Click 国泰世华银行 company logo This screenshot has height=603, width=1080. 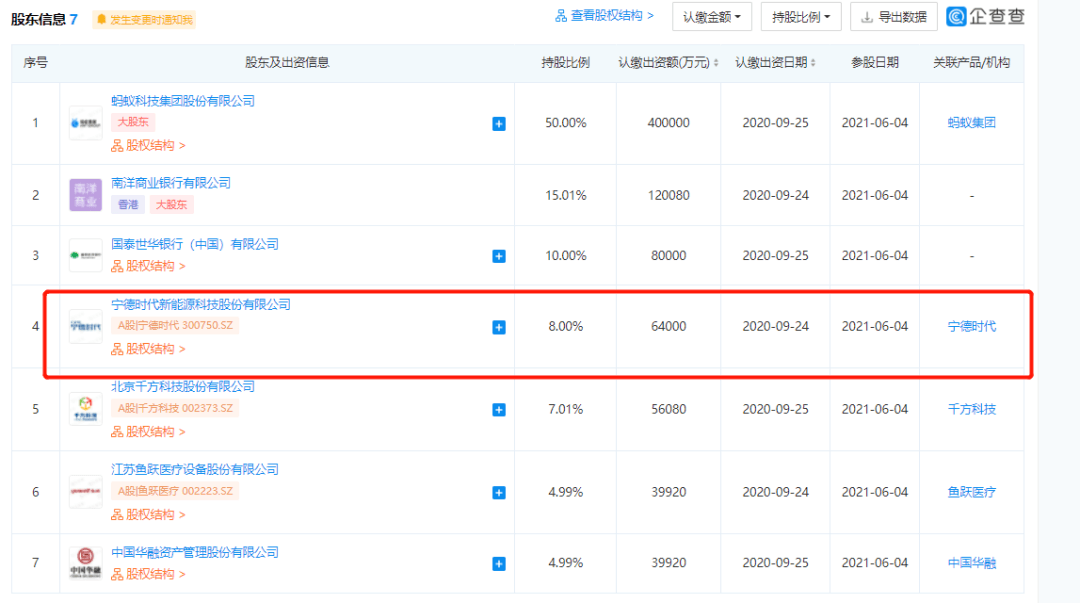85,256
